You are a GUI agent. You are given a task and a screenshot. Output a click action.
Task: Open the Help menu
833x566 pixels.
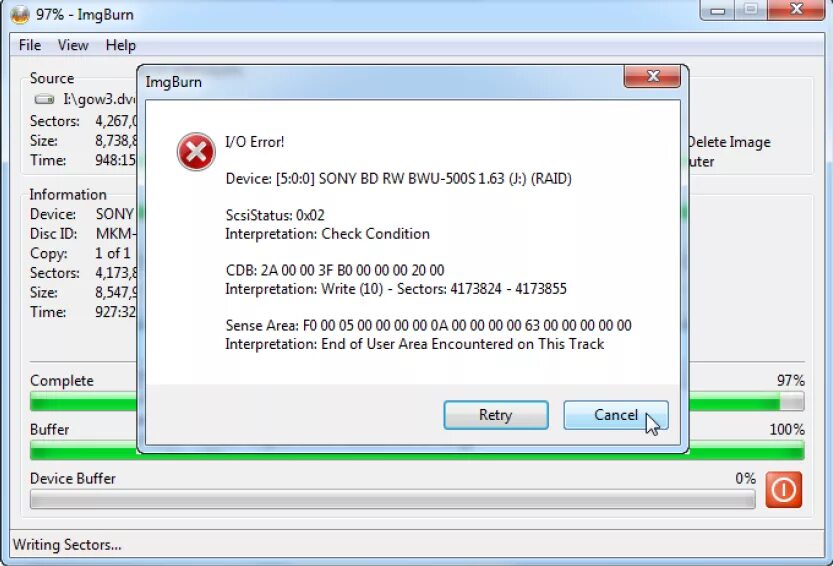(121, 45)
